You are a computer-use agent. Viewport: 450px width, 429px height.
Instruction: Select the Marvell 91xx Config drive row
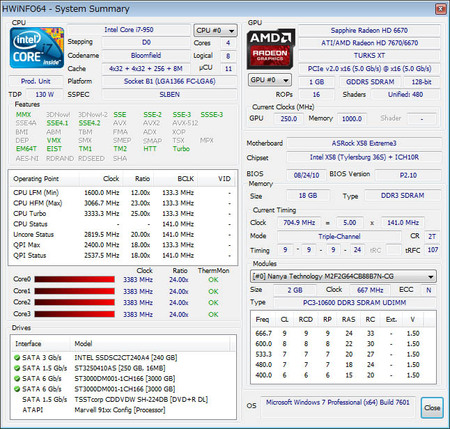[x=123, y=410]
